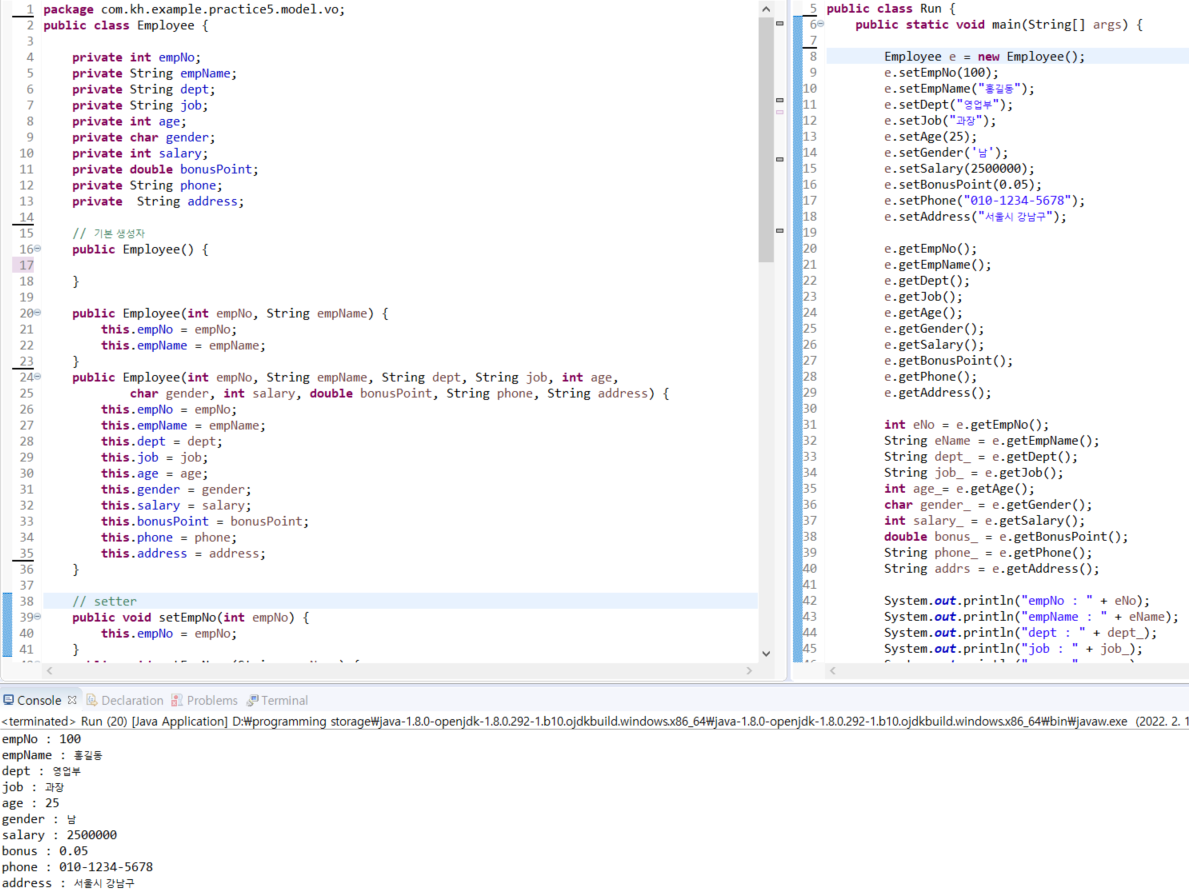This screenshot has width=1189, height=894.
Task: Switch to the Problems tab
Action: (212, 701)
